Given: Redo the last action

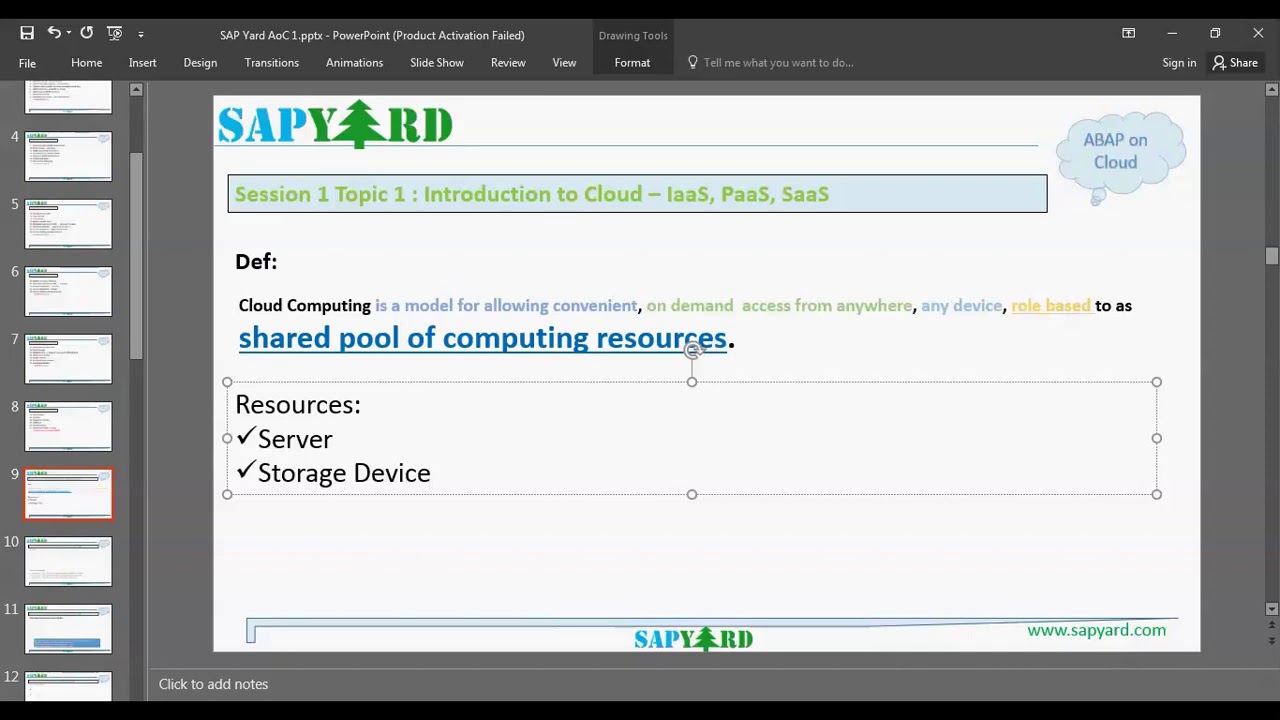Looking at the screenshot, I should pos(87,33).
